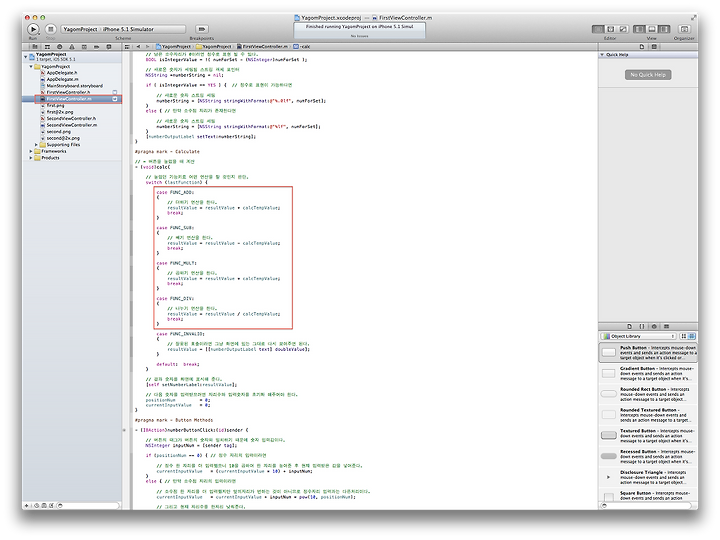Select Disclosure Triangle in the object library
This screenshot has height=540, width=720.
click(648, 478)
